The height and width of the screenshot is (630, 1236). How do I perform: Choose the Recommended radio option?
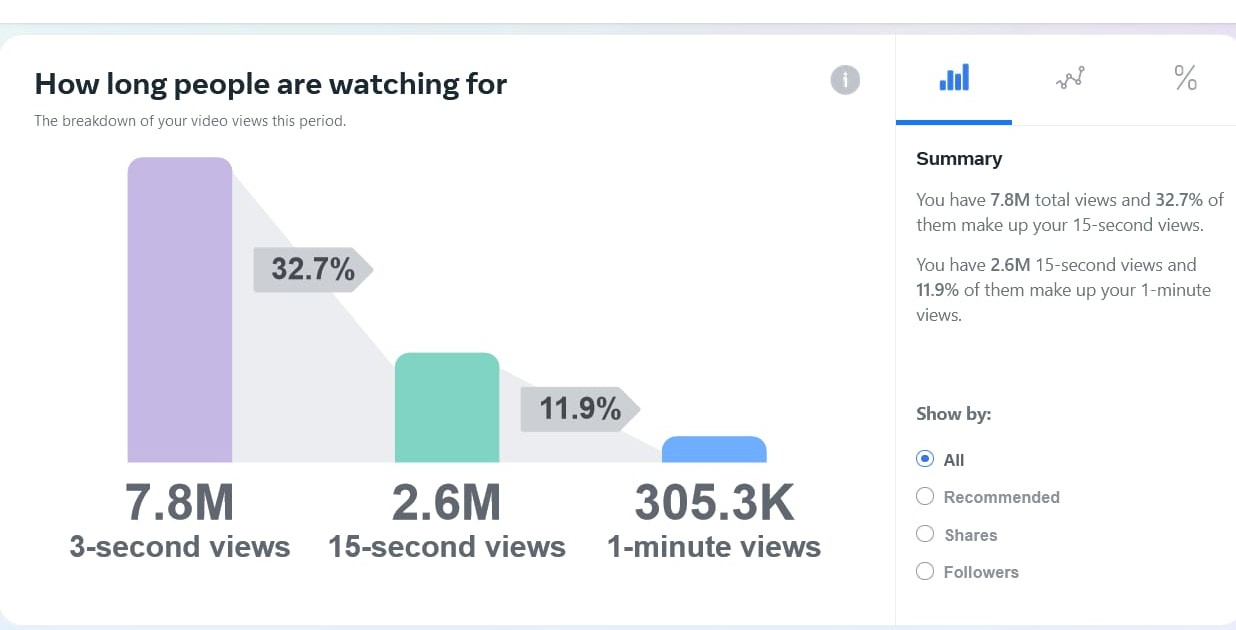(925, 497)
